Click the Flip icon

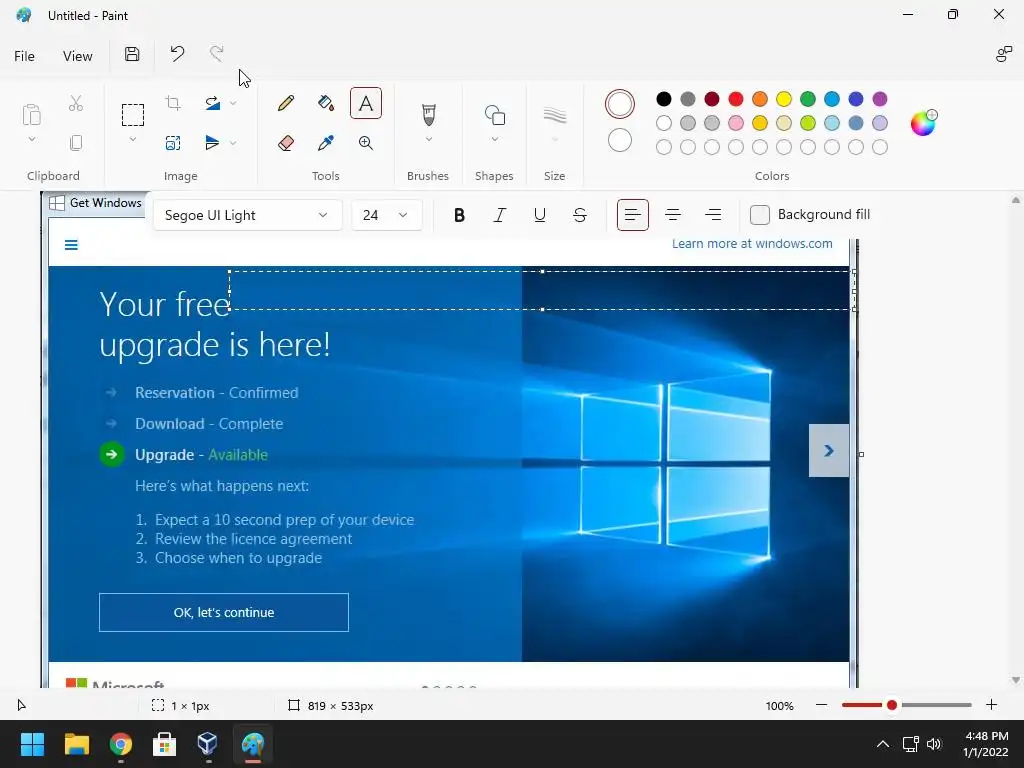pos(212,142)
